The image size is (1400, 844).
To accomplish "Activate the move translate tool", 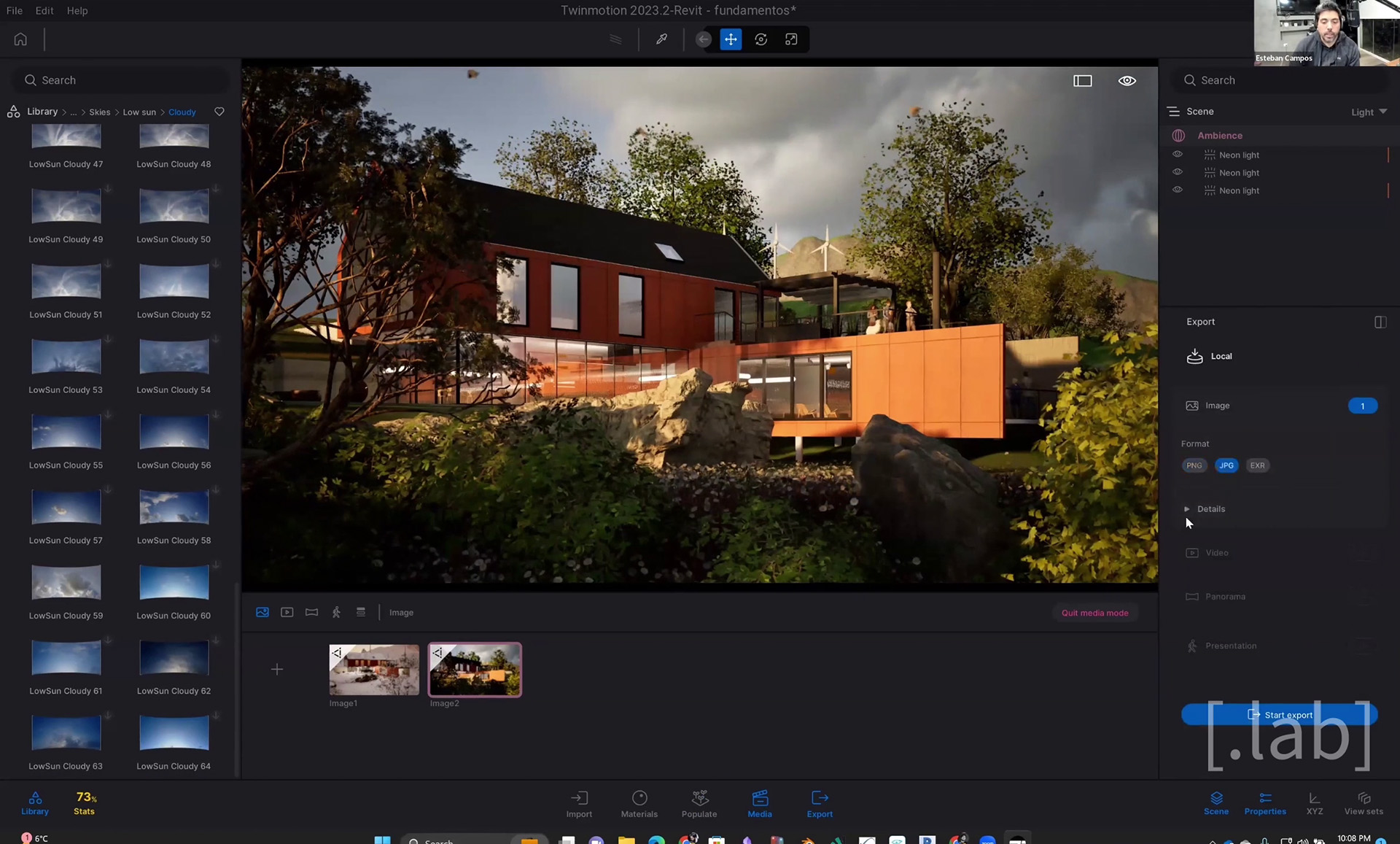I will pyautogui.click(x=731, y=39).
